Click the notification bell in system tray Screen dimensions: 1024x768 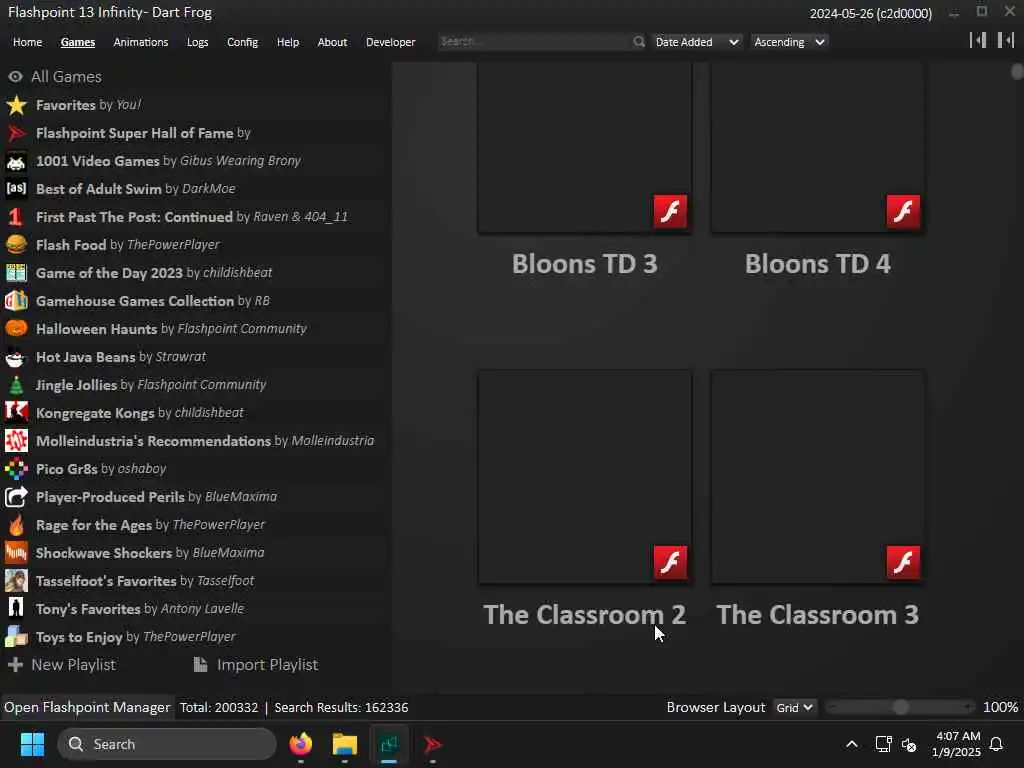click(x=997, y=744)
